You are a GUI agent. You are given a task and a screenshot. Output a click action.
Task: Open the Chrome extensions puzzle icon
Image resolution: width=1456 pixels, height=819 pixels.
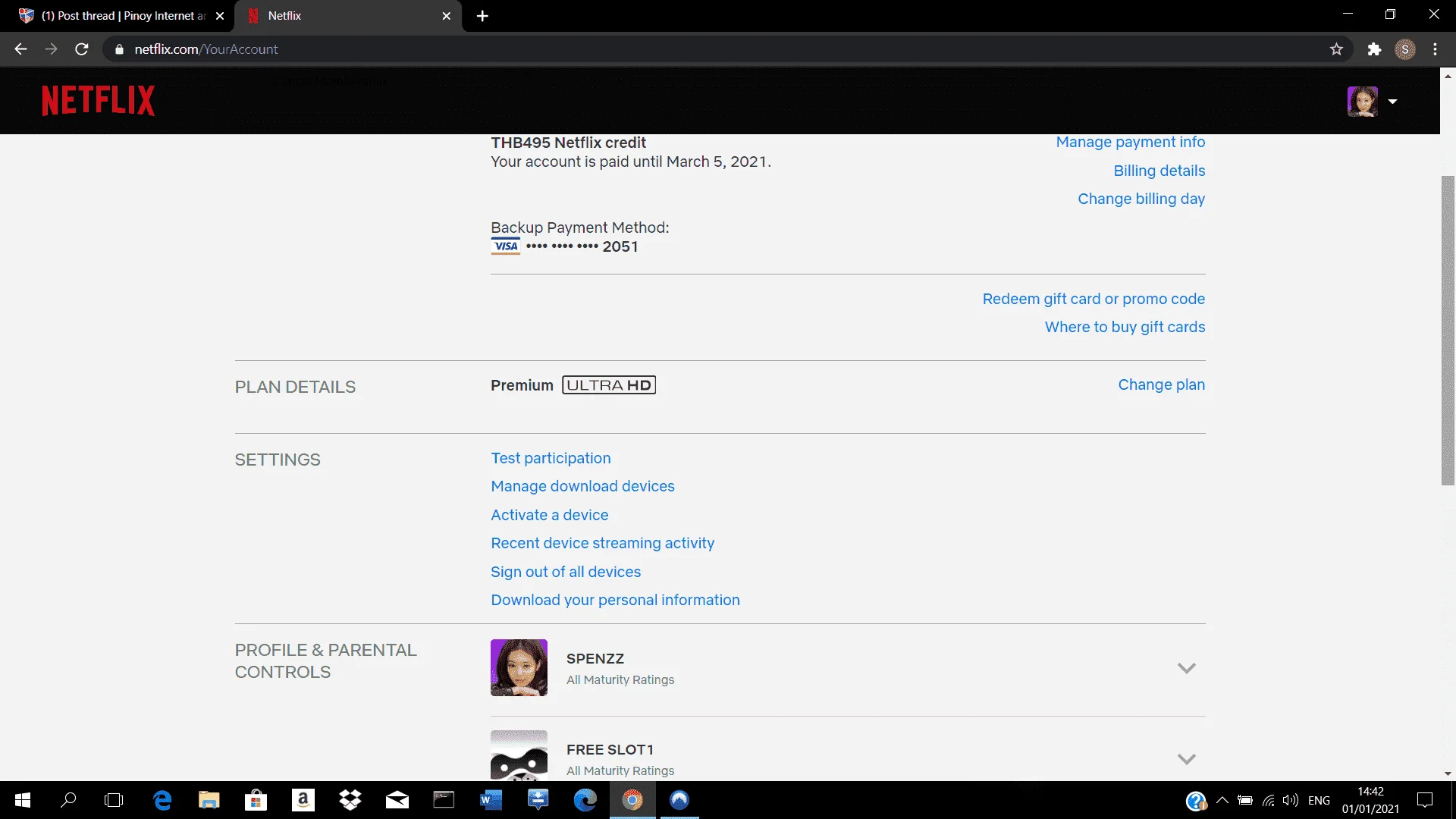pos(1374,49)
